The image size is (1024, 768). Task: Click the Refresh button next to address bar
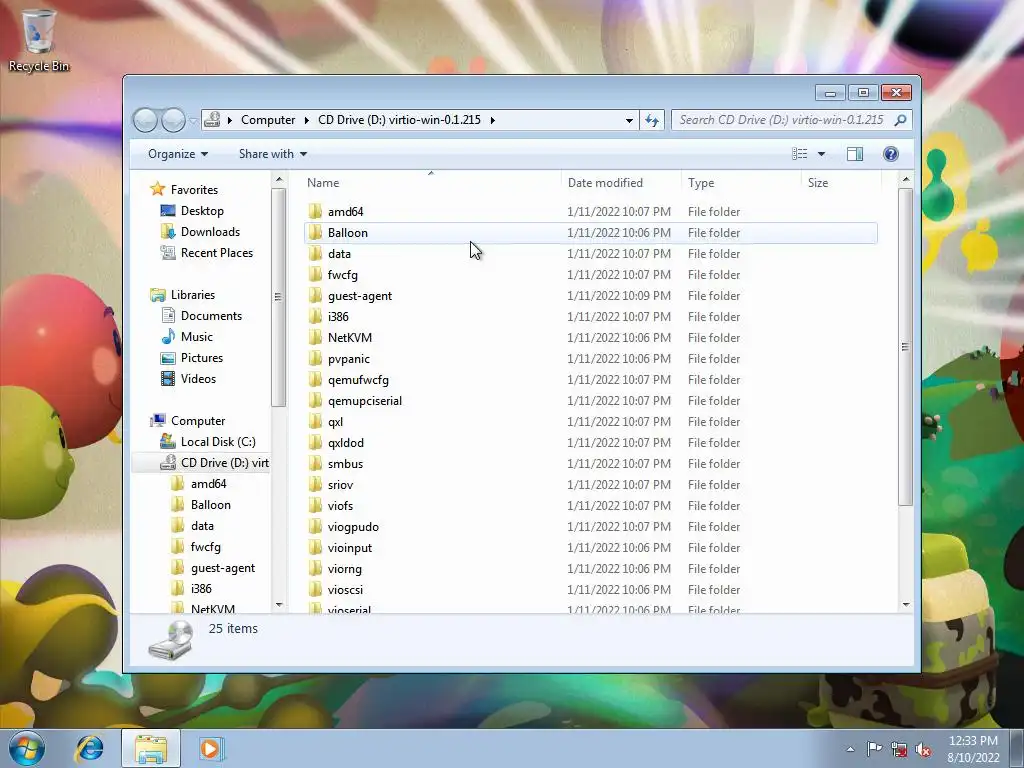(652, 120)
